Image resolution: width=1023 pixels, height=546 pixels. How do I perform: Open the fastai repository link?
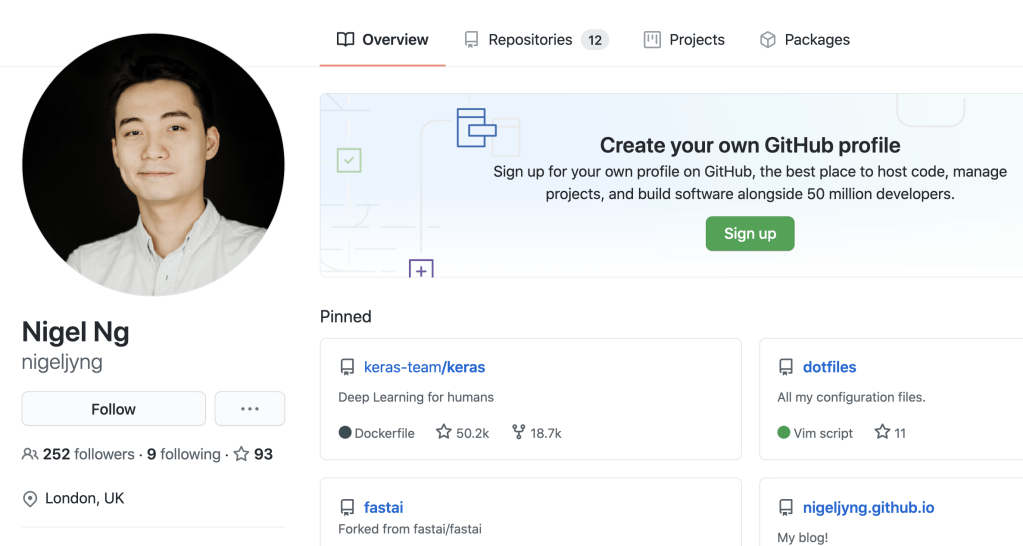point(384,507)
